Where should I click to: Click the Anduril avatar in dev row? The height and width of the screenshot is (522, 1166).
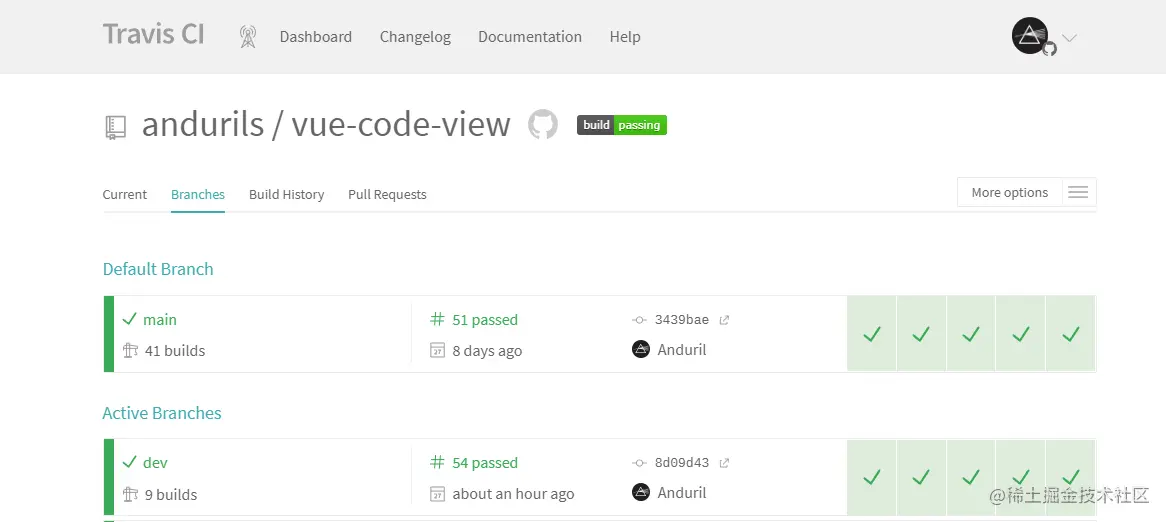(x=641, y=492)
